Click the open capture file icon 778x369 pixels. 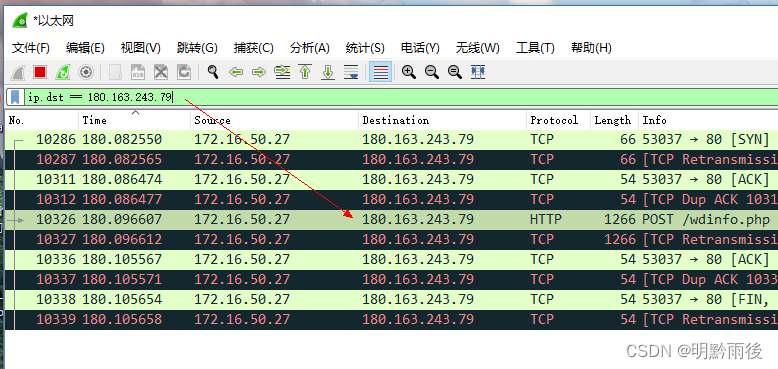pos(115,72)
